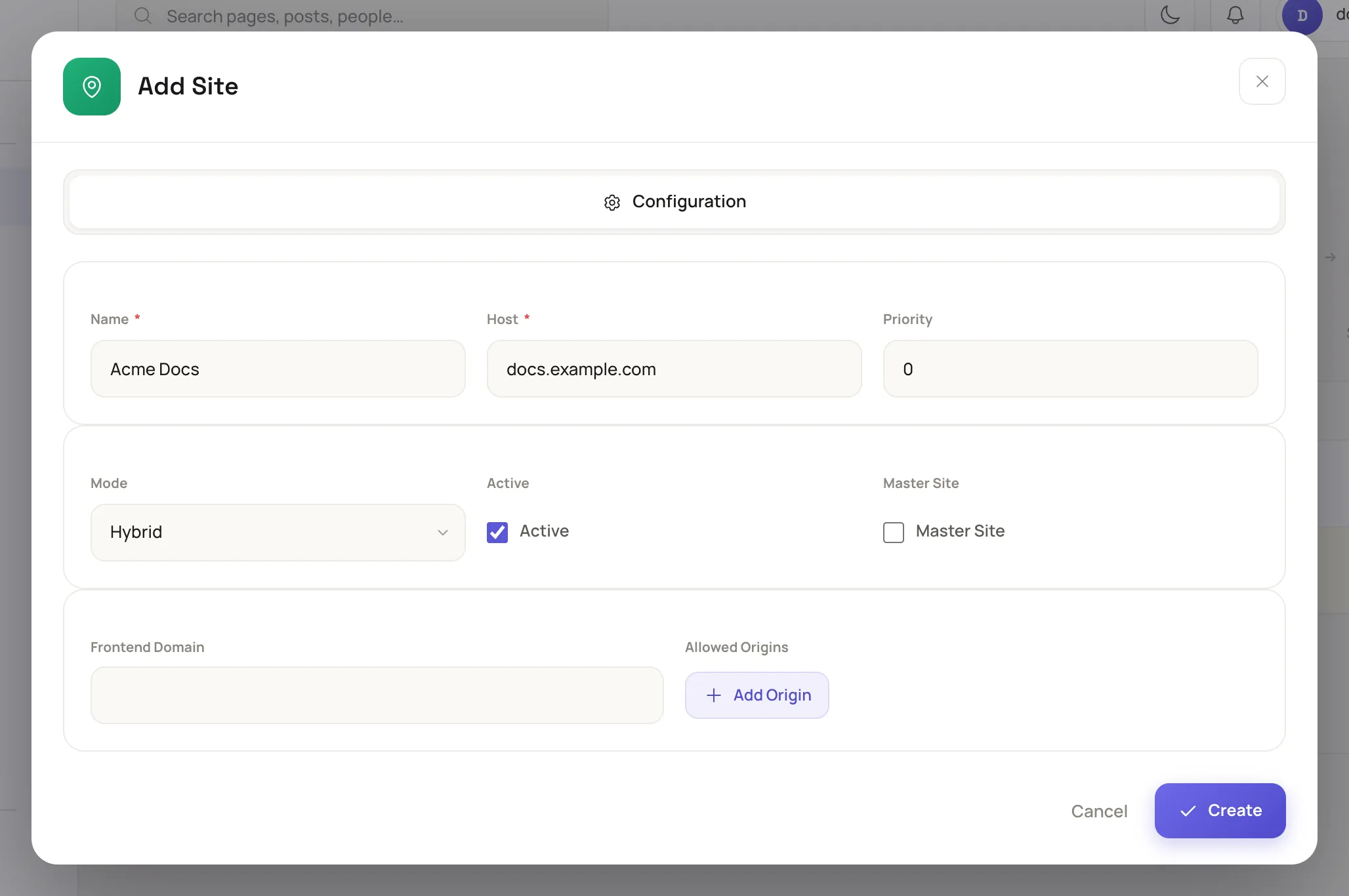Click the right arrow icon behind the dialog

point(1331,257)
